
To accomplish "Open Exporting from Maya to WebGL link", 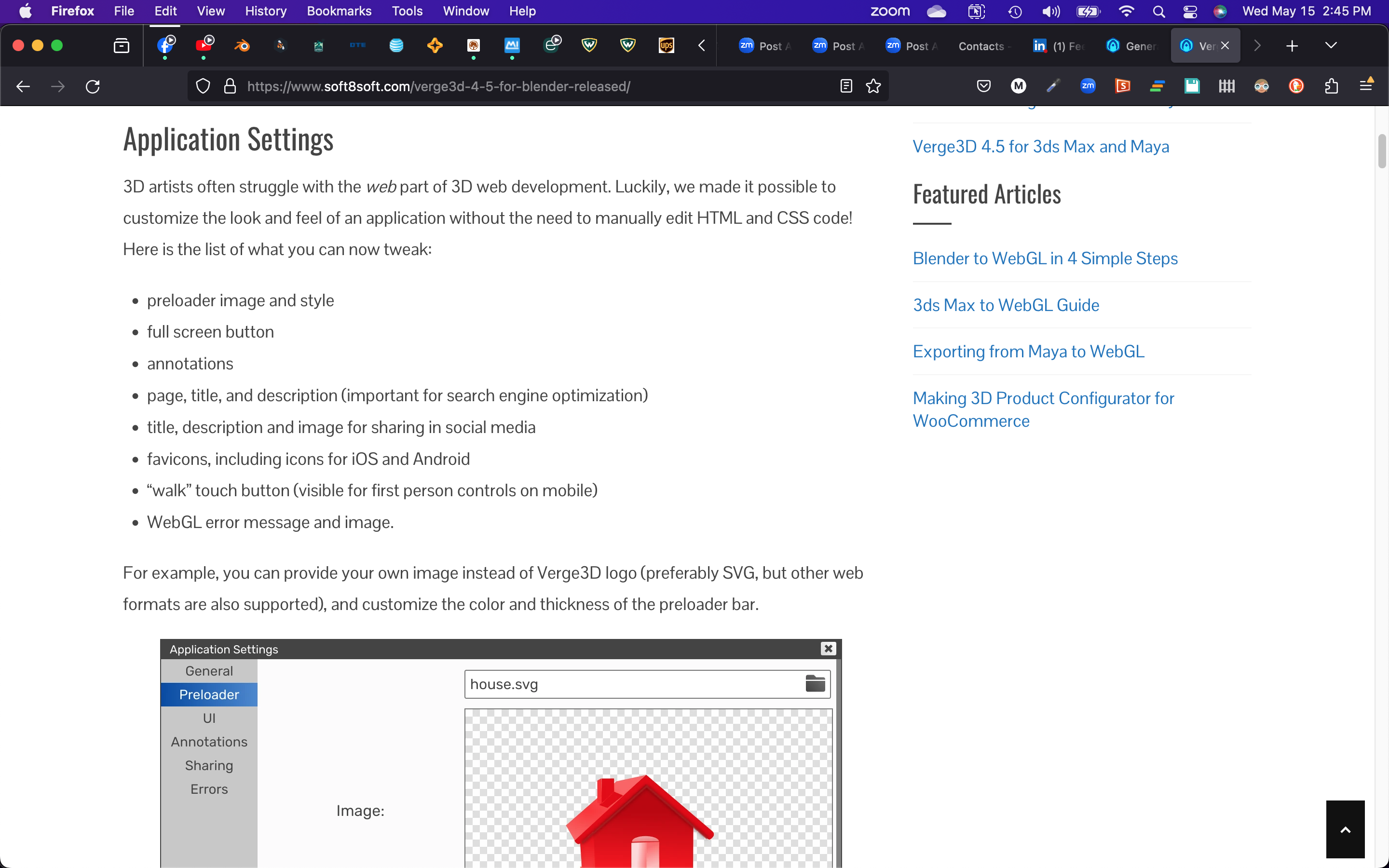I will click(x=1029, y=352).
